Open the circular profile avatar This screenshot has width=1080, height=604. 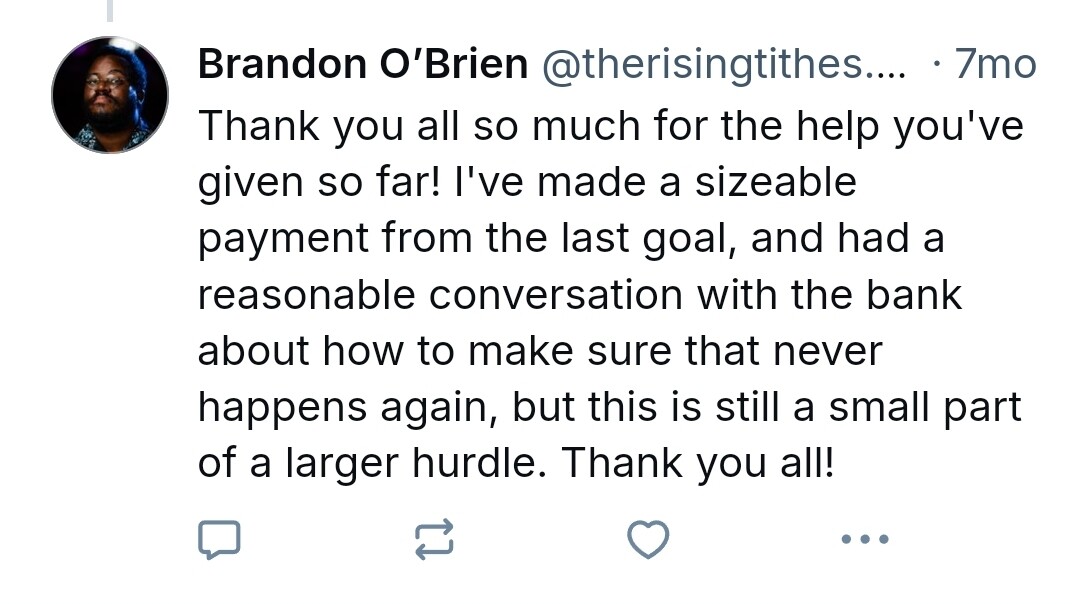(110, 95)
